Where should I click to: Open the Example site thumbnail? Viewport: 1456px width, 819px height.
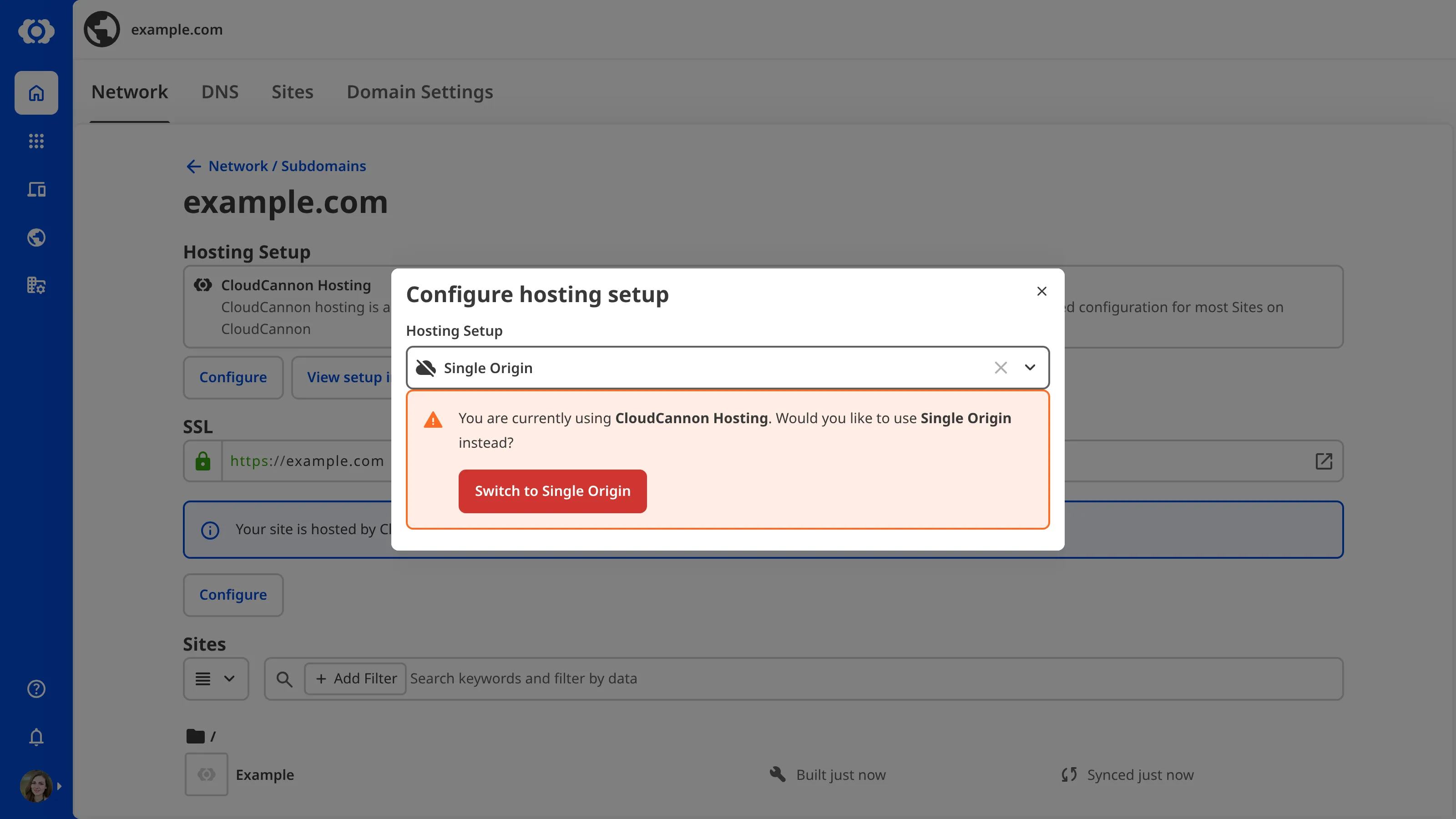(206, 774)
